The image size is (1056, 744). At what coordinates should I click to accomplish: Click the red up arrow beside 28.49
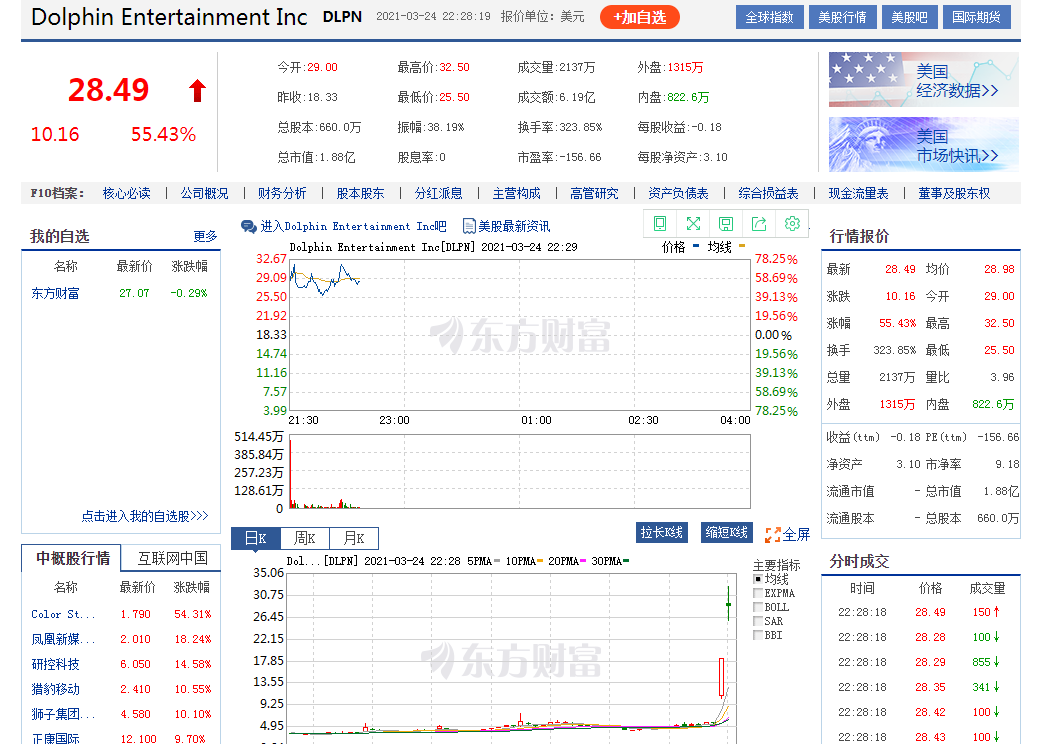click(x=197, y=90)
